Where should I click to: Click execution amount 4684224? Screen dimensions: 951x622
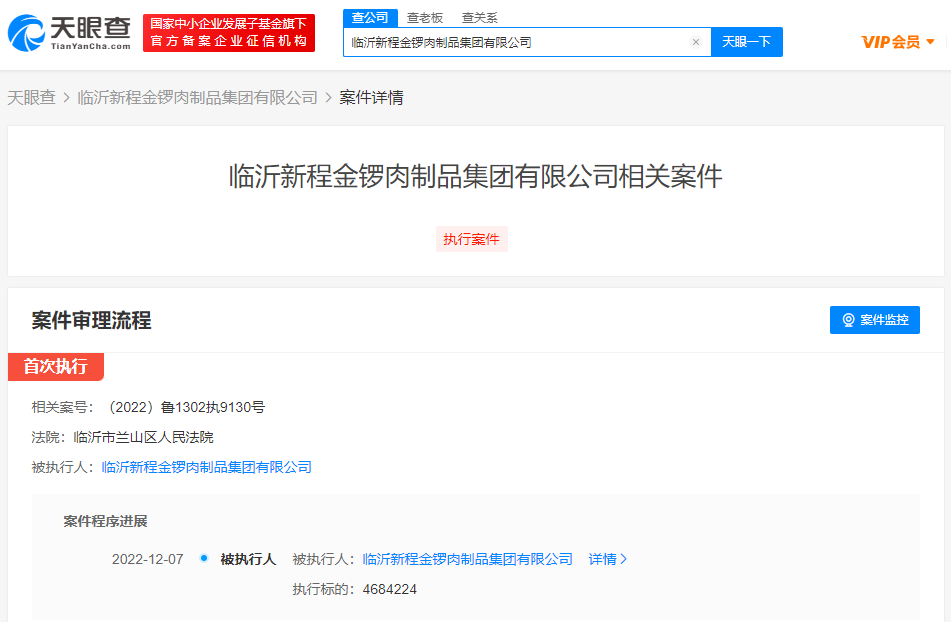point(389,589)
